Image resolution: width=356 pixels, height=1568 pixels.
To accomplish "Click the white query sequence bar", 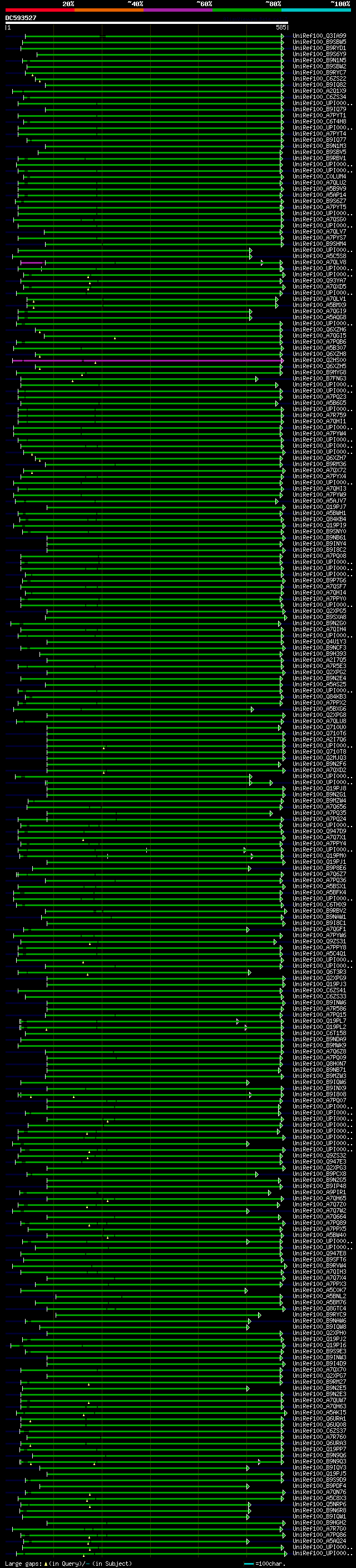I will pos(147,23).
